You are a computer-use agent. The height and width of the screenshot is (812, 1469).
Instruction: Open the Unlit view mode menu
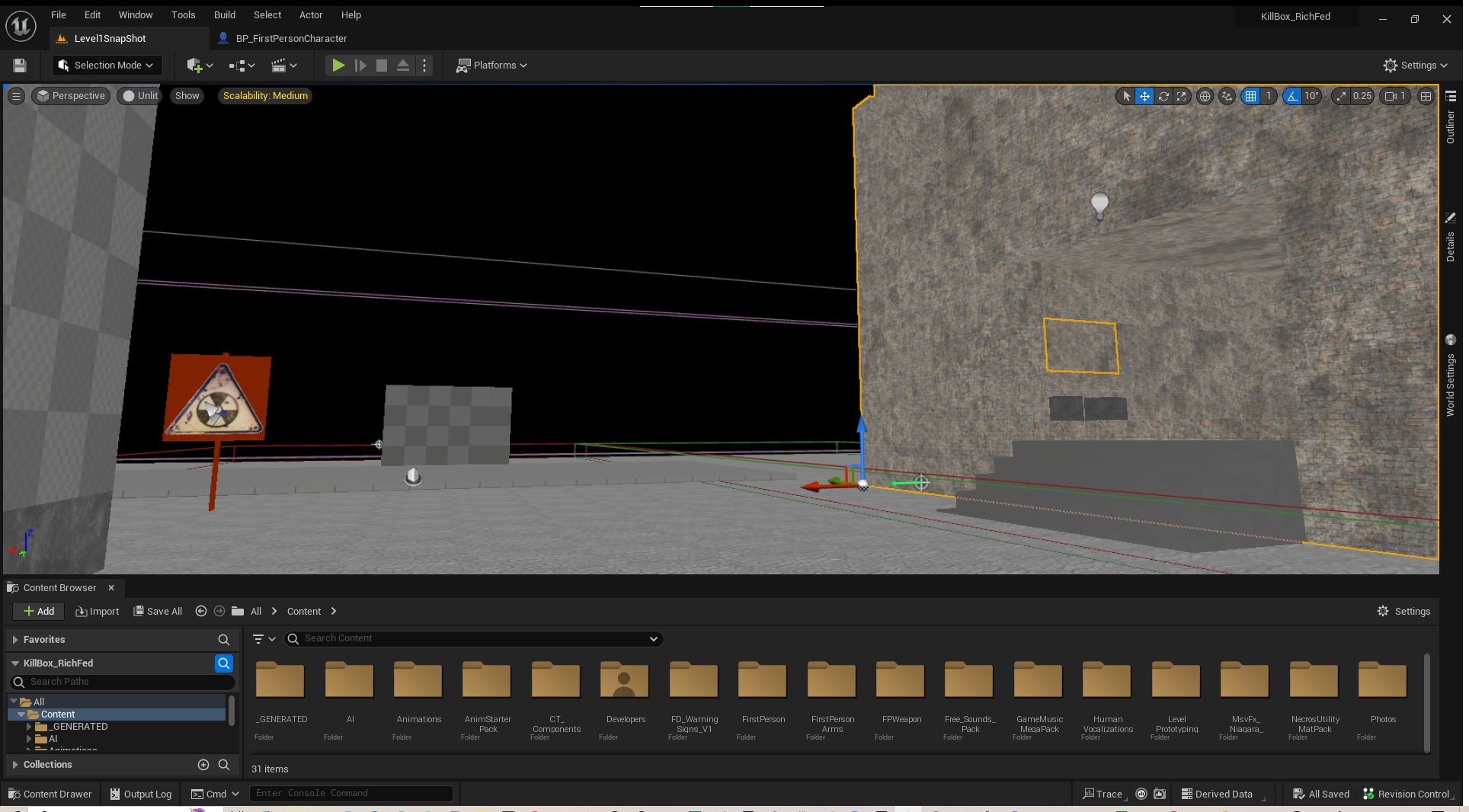[x=140, y=96]
